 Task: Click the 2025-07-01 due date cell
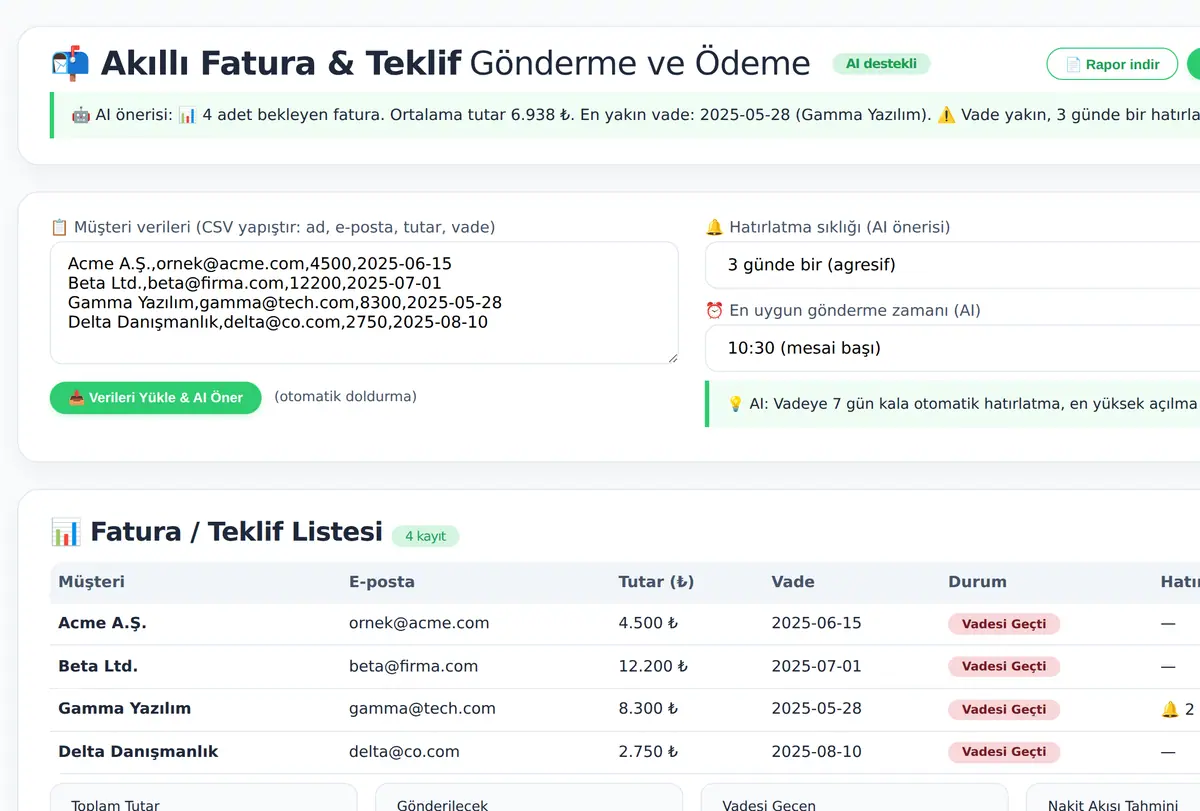coord(816,666)
